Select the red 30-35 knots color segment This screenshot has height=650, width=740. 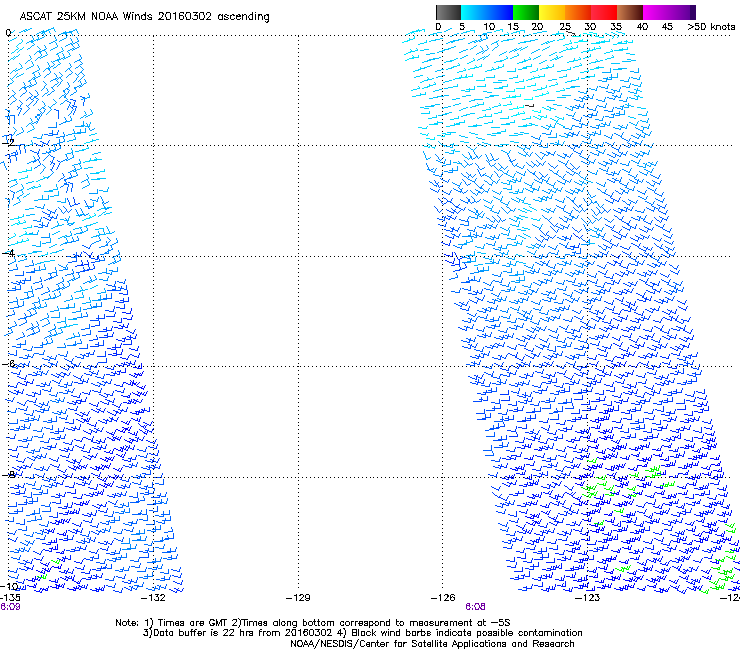[604, 12]
